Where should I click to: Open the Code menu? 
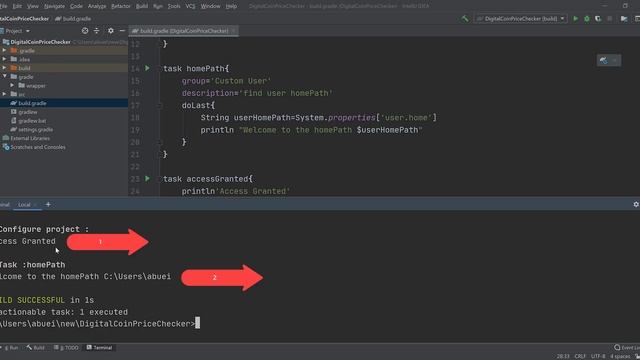[x=76, y=6]
